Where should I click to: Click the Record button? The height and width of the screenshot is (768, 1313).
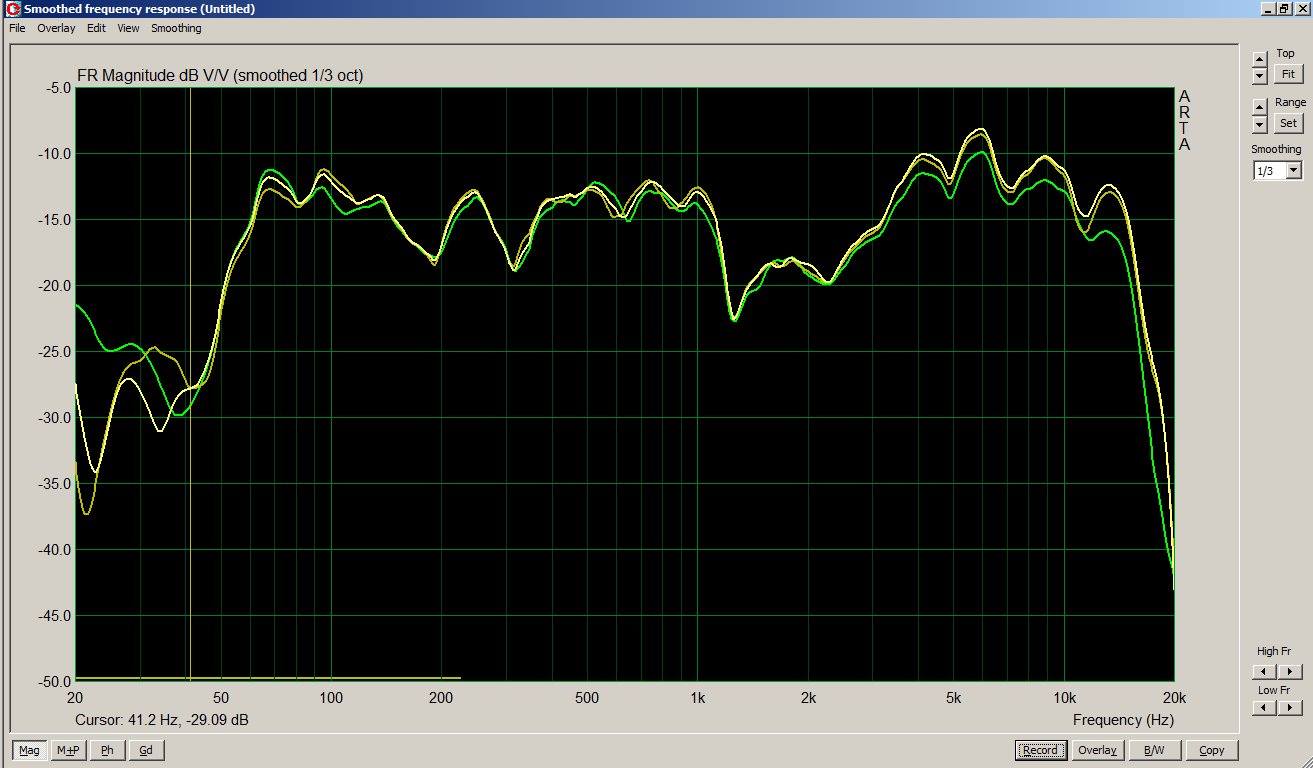[x=1039, y=750]
